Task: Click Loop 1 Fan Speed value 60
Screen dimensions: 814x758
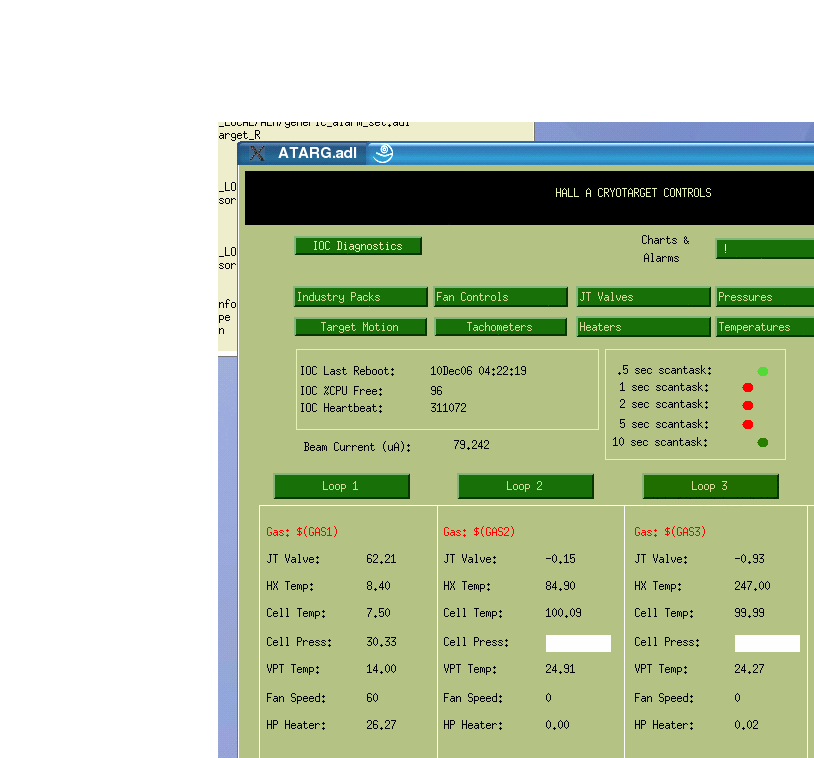Action: [372, 698]
